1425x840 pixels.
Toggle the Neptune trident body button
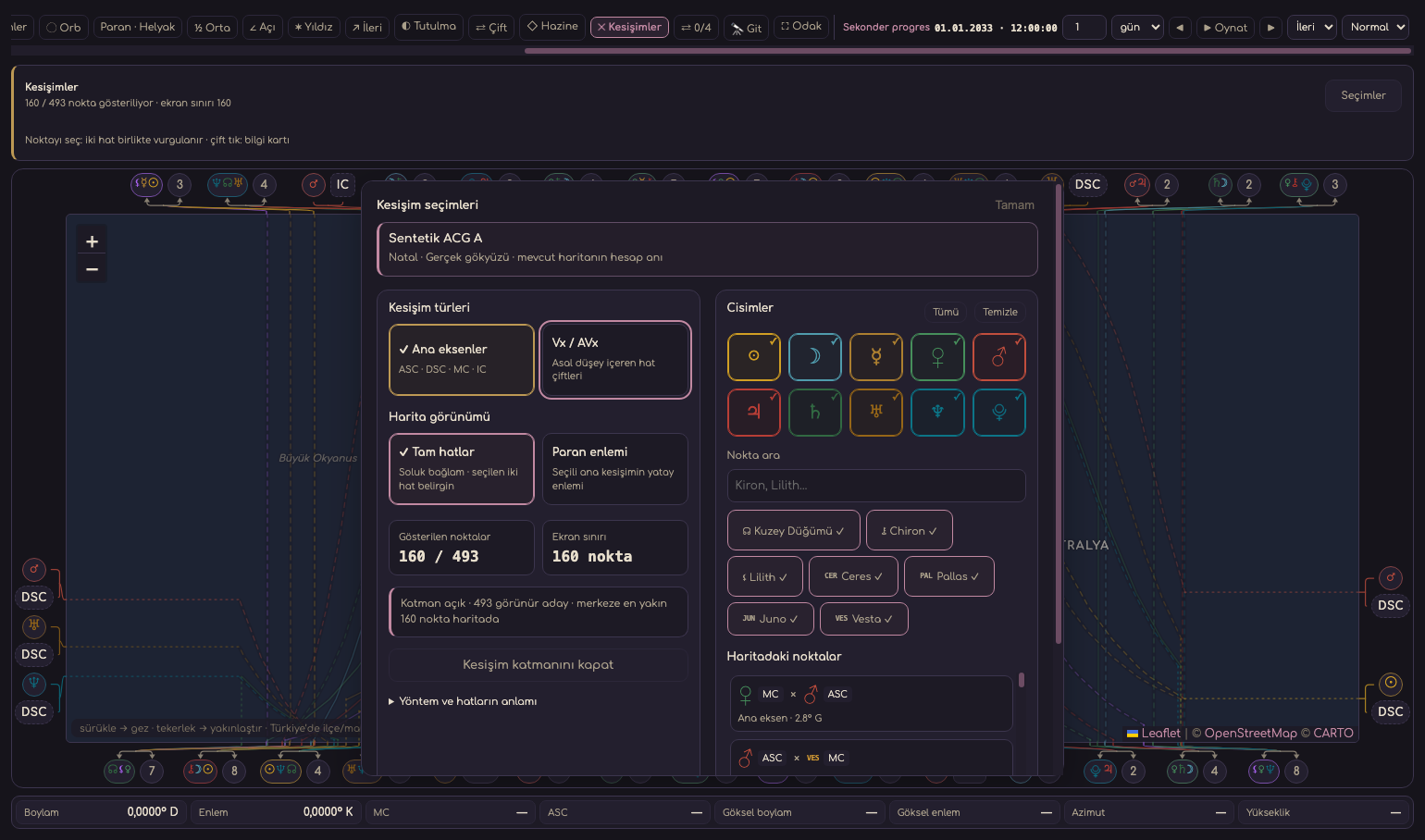pyautogui.click(x=937, y=413)
